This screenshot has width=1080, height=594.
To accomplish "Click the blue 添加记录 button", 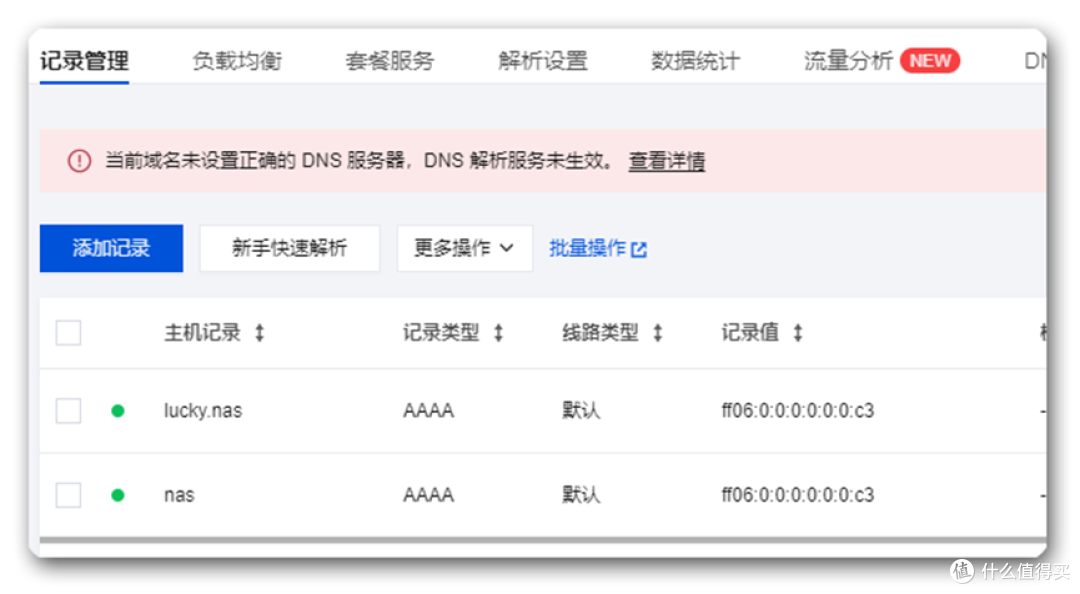I will pos(112,248).
